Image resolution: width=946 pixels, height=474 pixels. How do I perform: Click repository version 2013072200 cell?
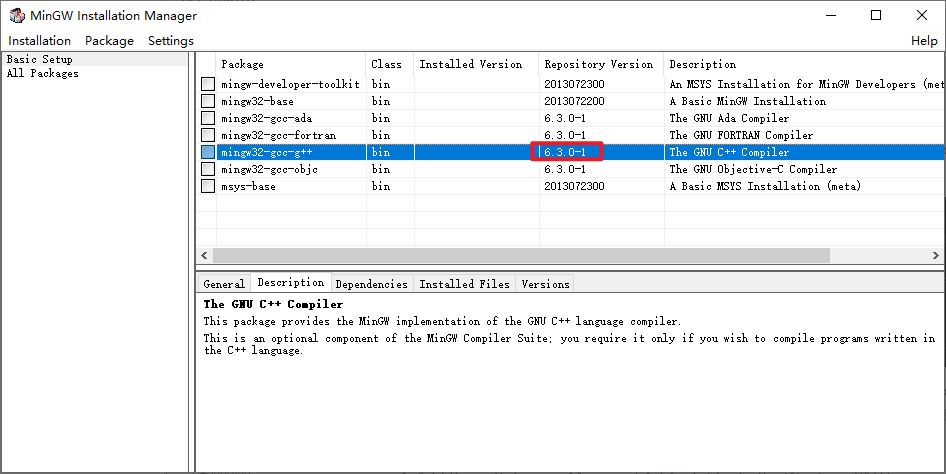[574, 101]
